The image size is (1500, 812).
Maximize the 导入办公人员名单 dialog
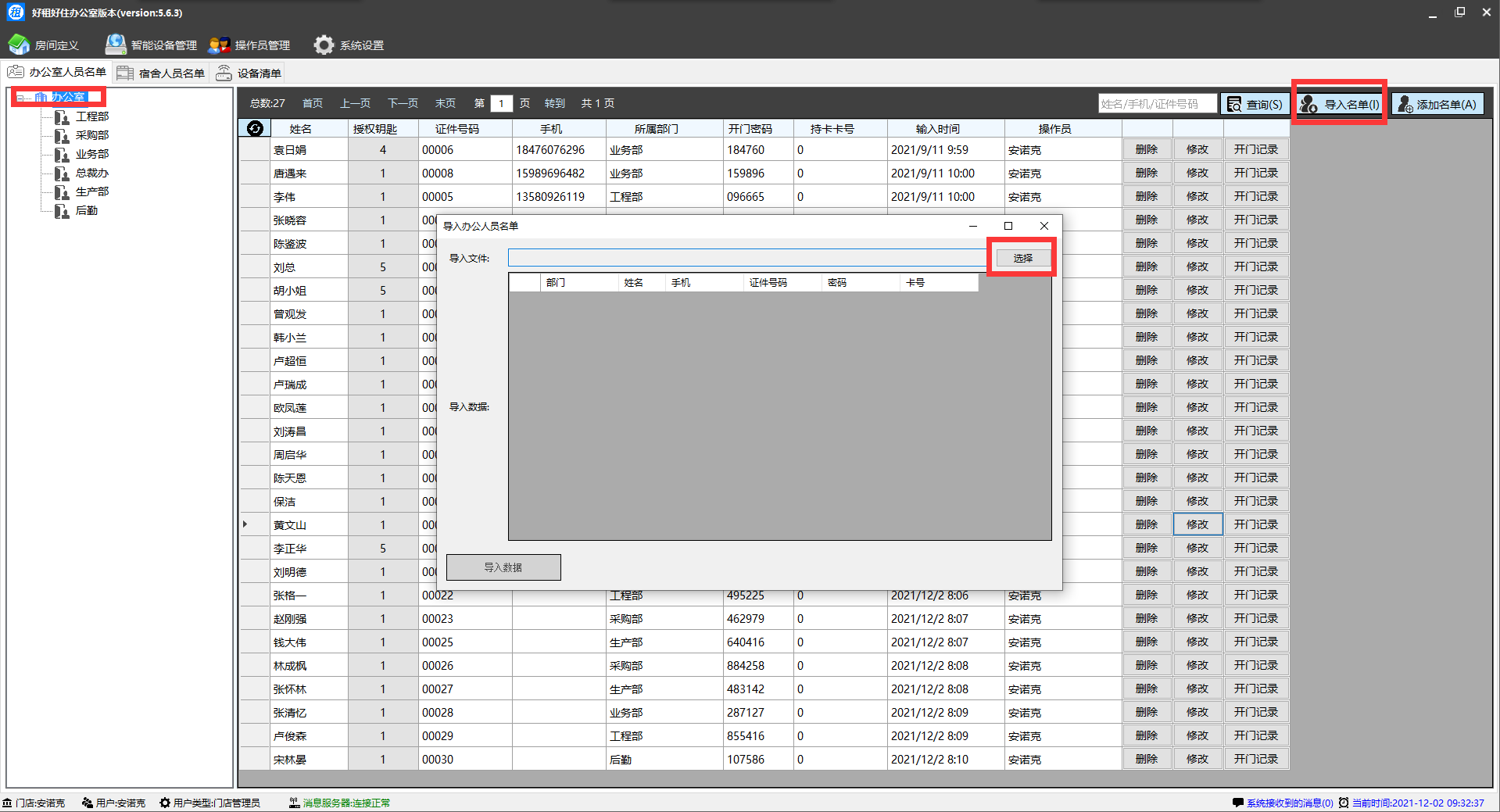(x=1008, y=226)
